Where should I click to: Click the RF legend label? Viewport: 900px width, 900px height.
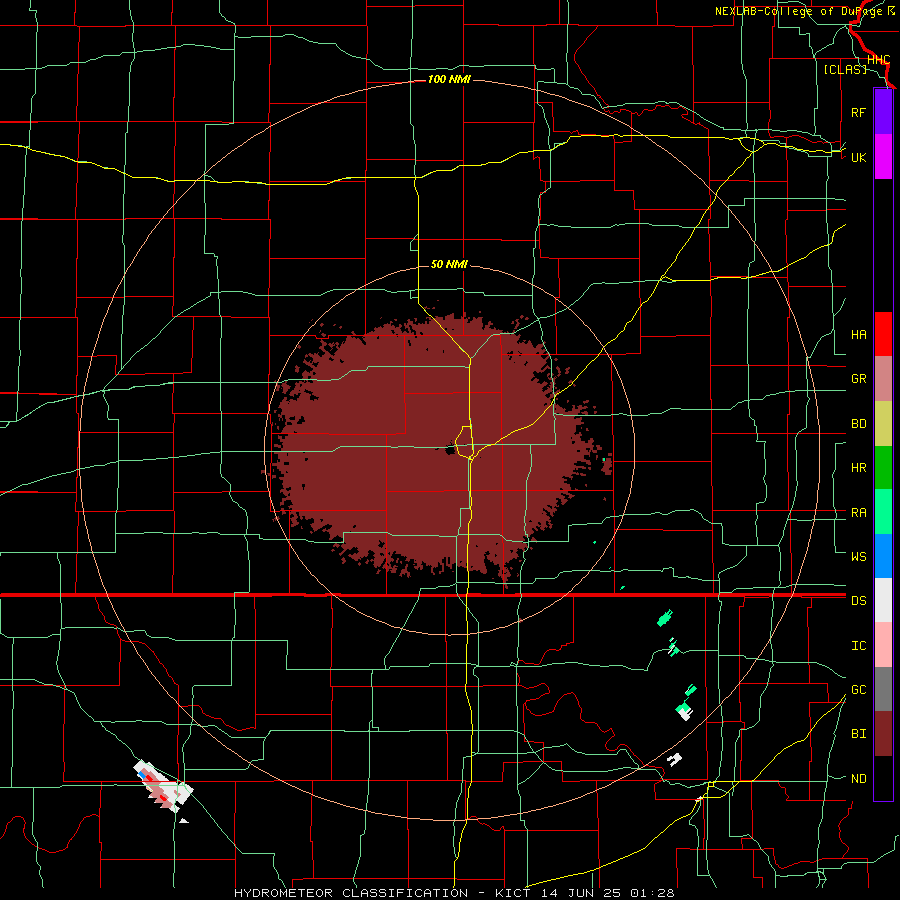[x=858, y=112]
